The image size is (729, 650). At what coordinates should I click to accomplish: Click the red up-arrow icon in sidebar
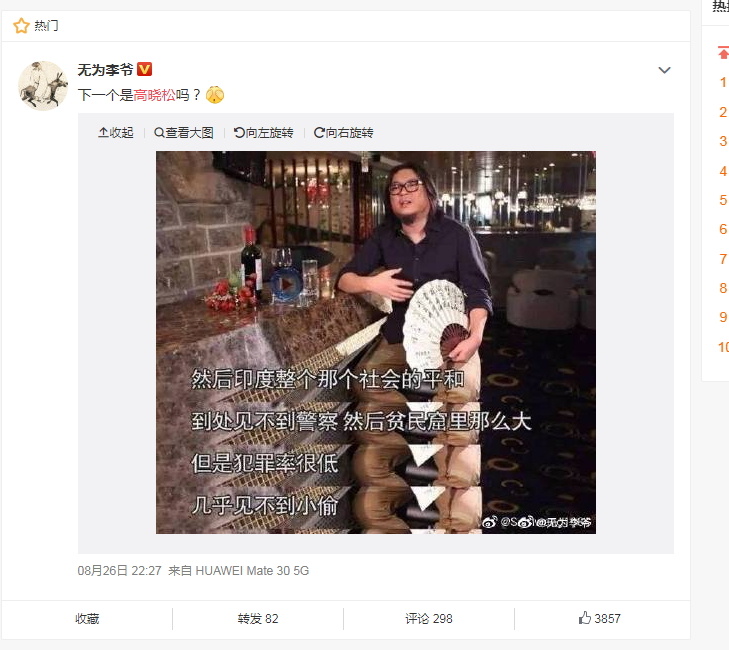[x=723, y=52]
